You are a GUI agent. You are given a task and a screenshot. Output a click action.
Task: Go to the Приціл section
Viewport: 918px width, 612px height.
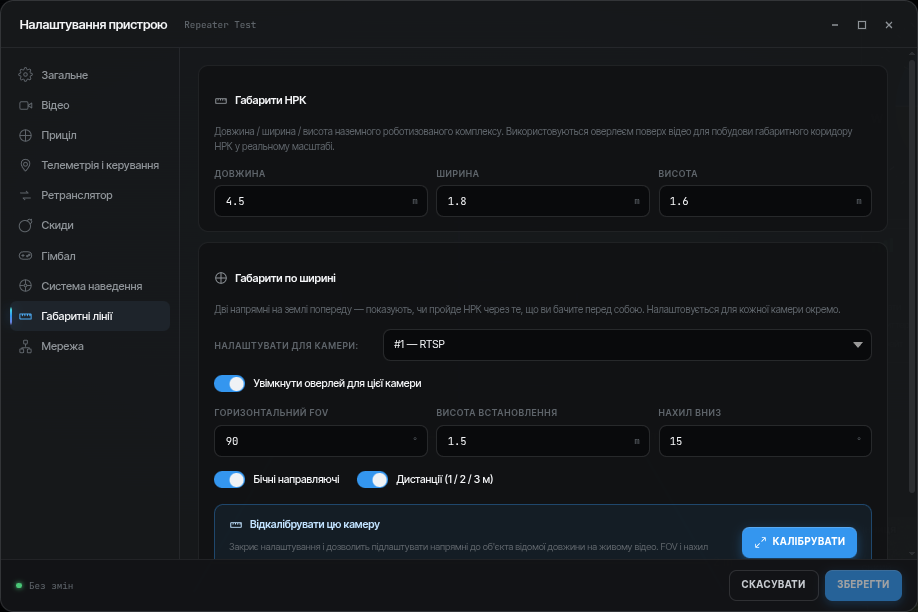(90, 135)
